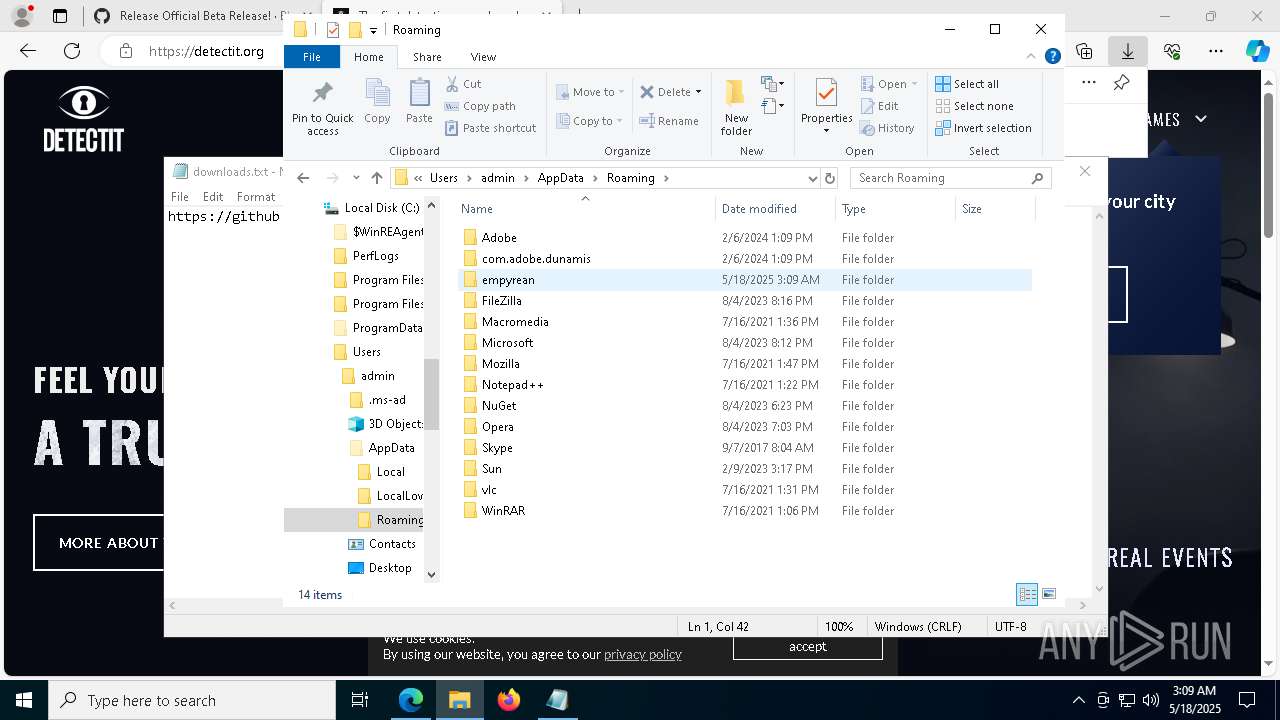Open the privacy policy link
The height and width of the screenshot is (720, 1280).
(x=643, y=654)
